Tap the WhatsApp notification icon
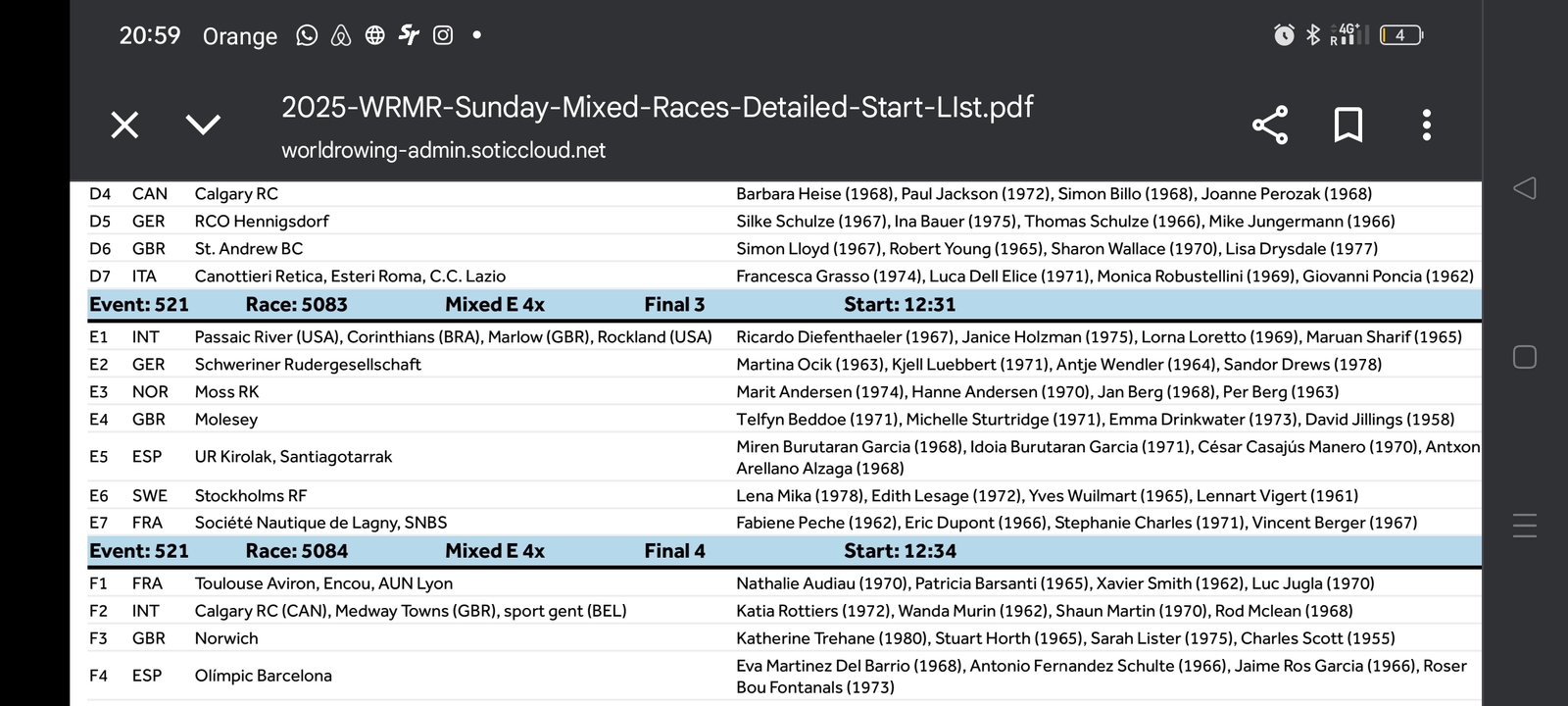Image resolution: width=1568 pixels, height=706 pixels. click(307, 35)
